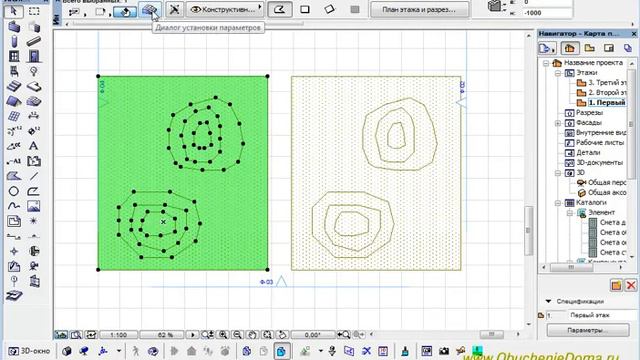Image resolution: width=640 pixels, height=360 pixels.
Task: Open Navigator project chooser dropdown
Action: click(x=547, y=49)
